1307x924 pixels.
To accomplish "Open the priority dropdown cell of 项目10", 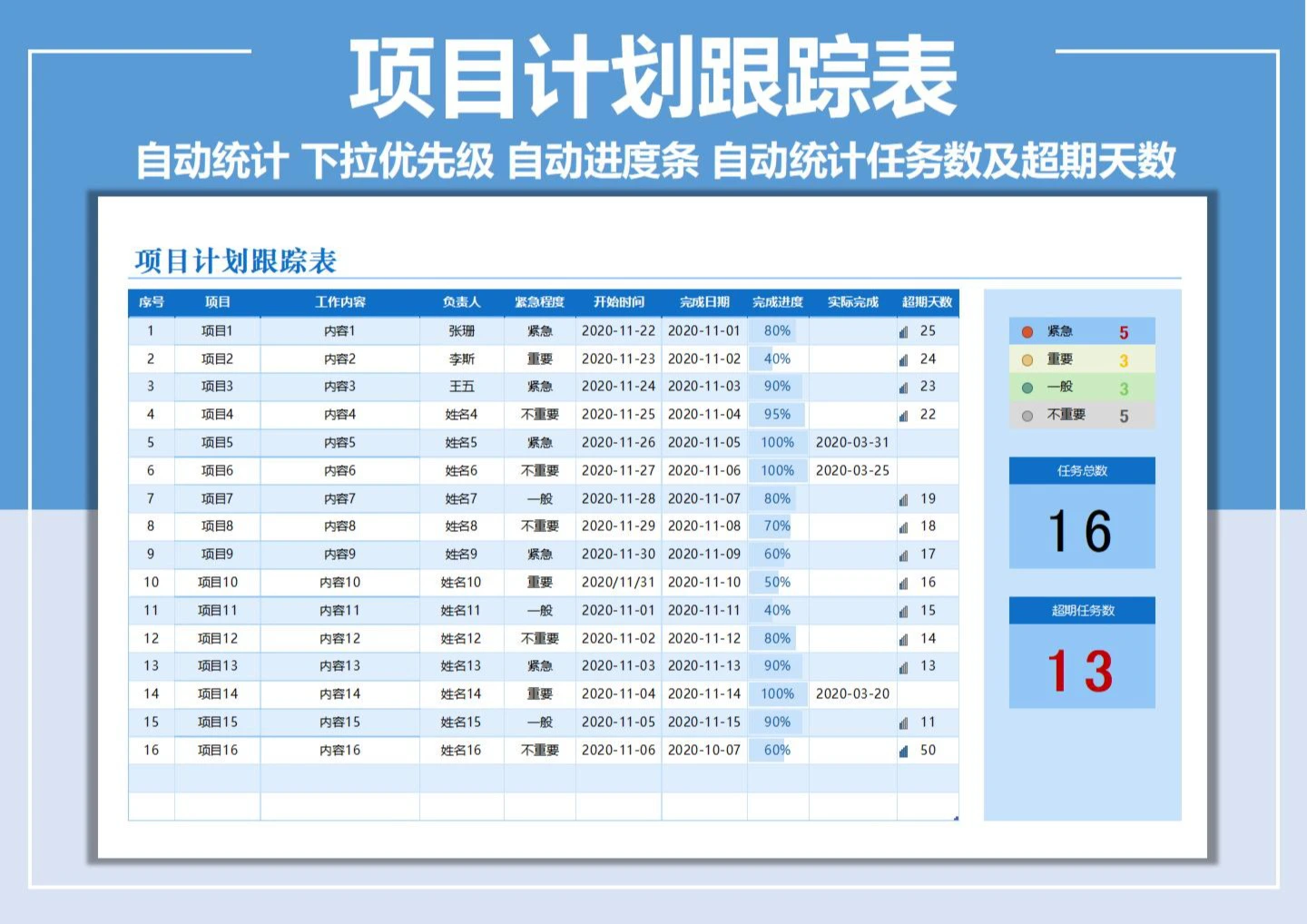I will (x=540, y=583).
